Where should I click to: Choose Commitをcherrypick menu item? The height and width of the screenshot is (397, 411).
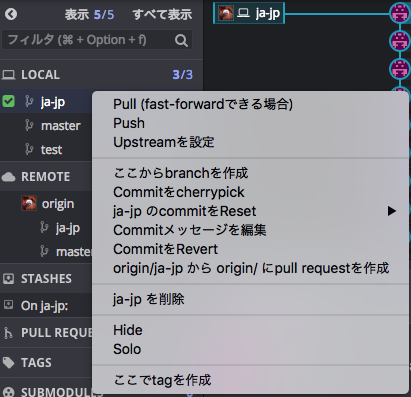click(x=250, y=192)
